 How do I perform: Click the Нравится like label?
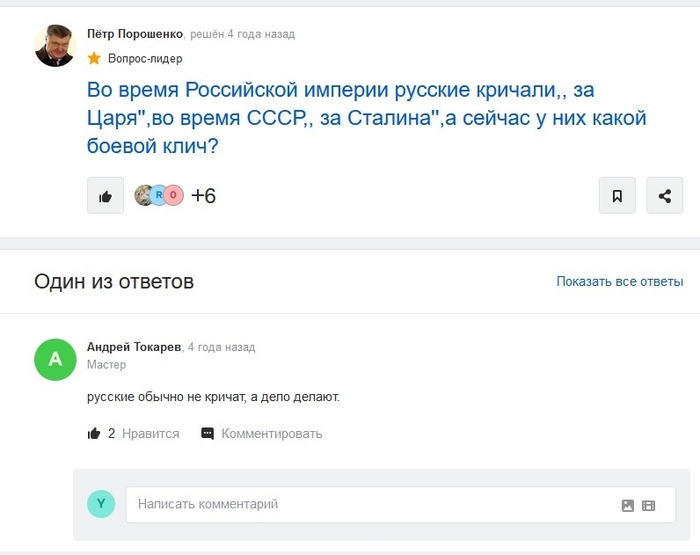point(150,433)
